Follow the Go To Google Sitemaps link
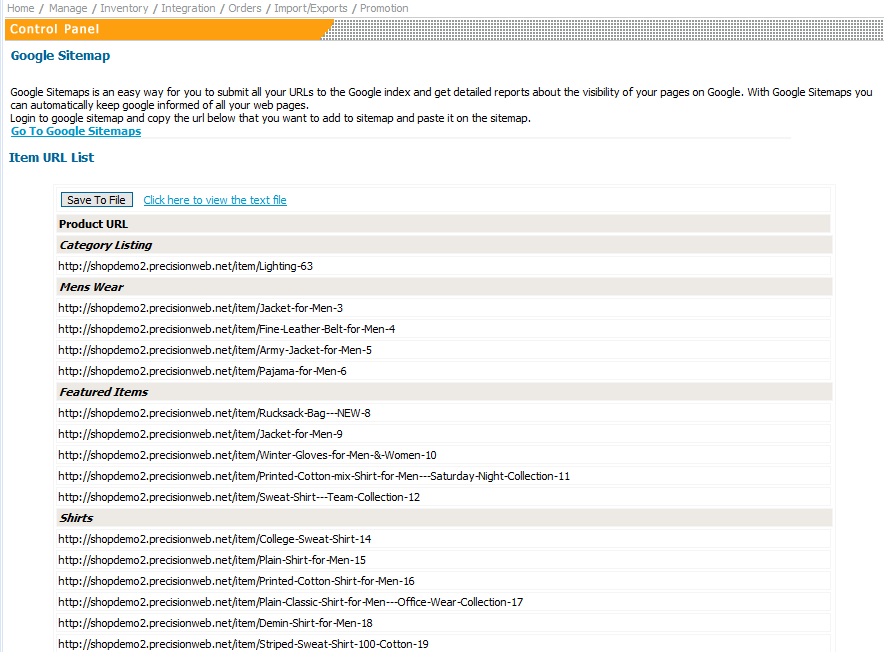Screen dimensions: 896x664 [76, 132]
